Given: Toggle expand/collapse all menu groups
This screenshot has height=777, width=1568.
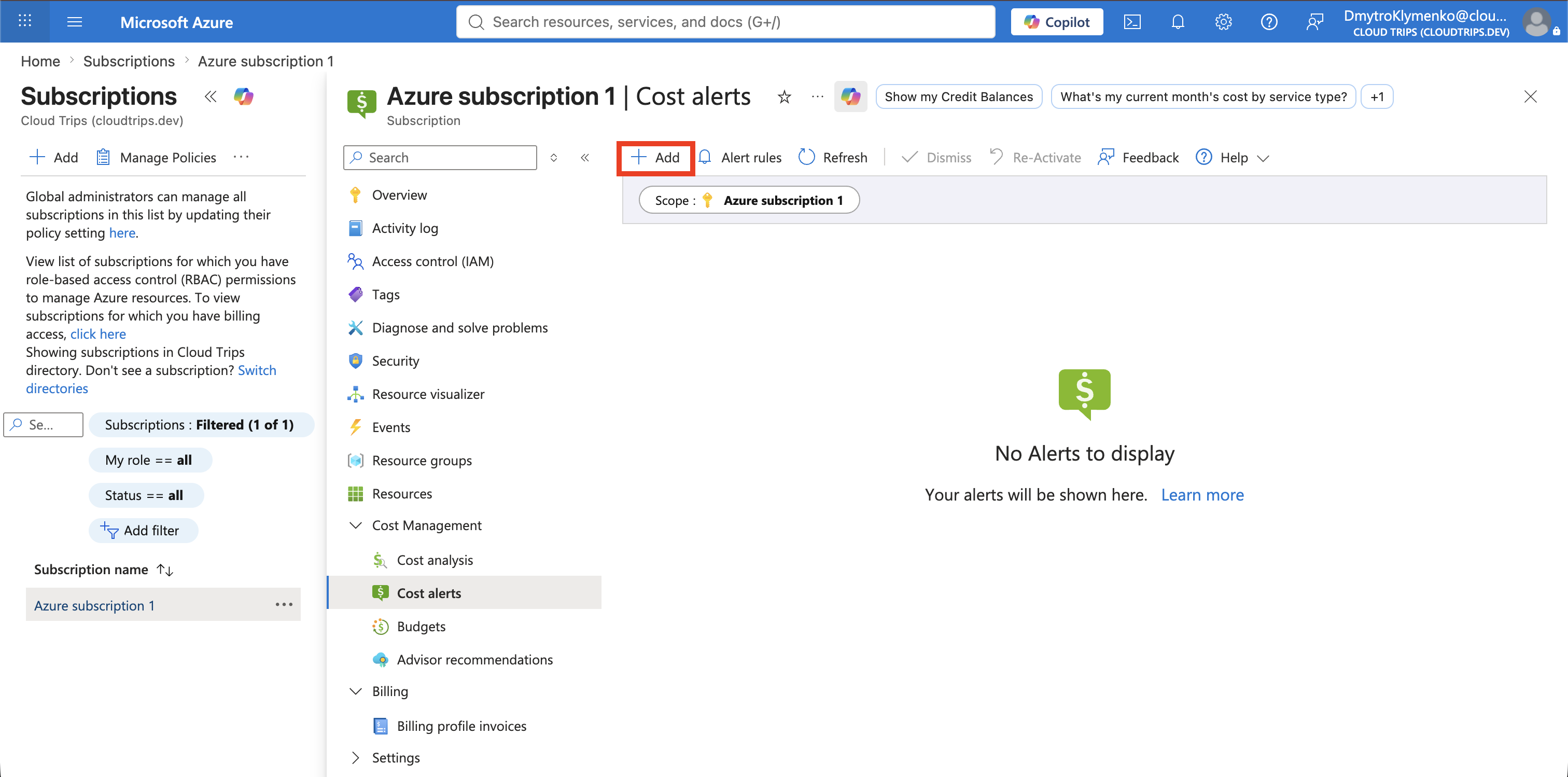Looking at the screenshot, I should pos(553,157).
